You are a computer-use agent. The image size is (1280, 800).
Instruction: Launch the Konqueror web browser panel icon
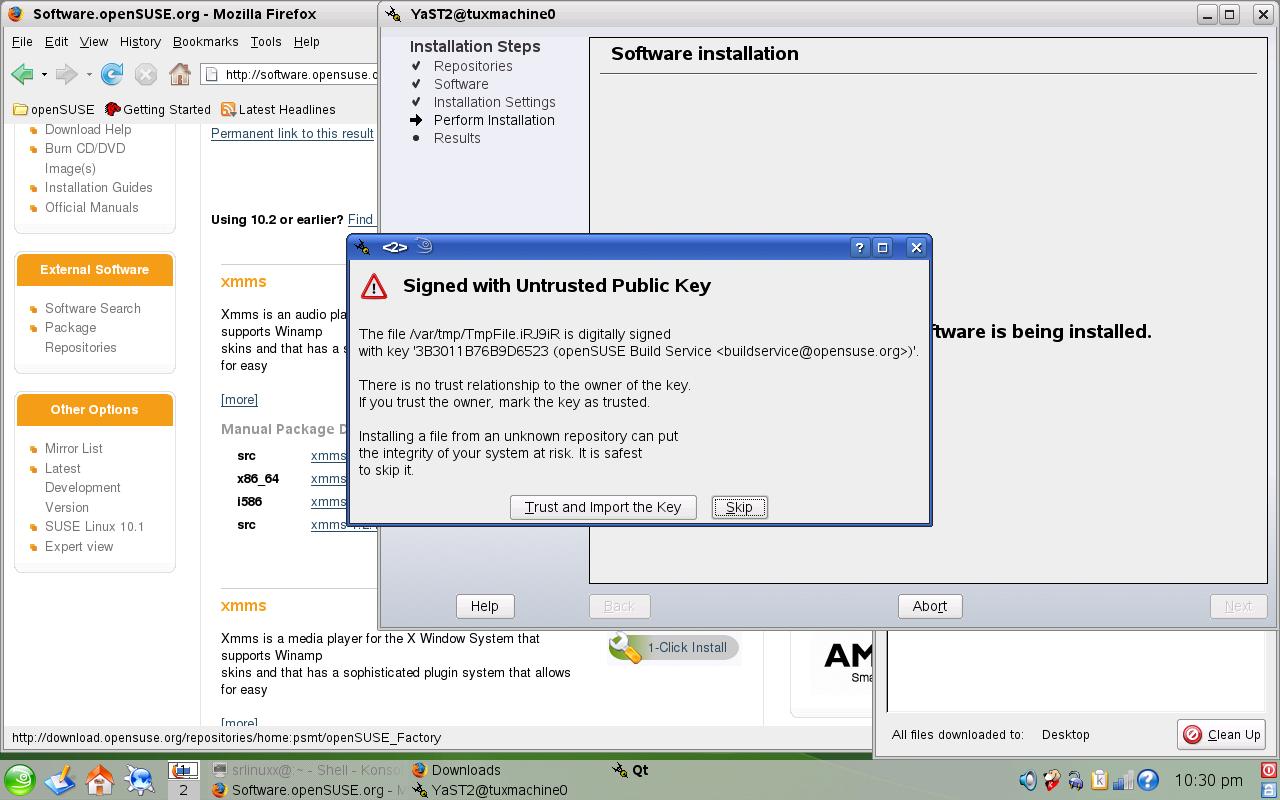tap(140, 779)
